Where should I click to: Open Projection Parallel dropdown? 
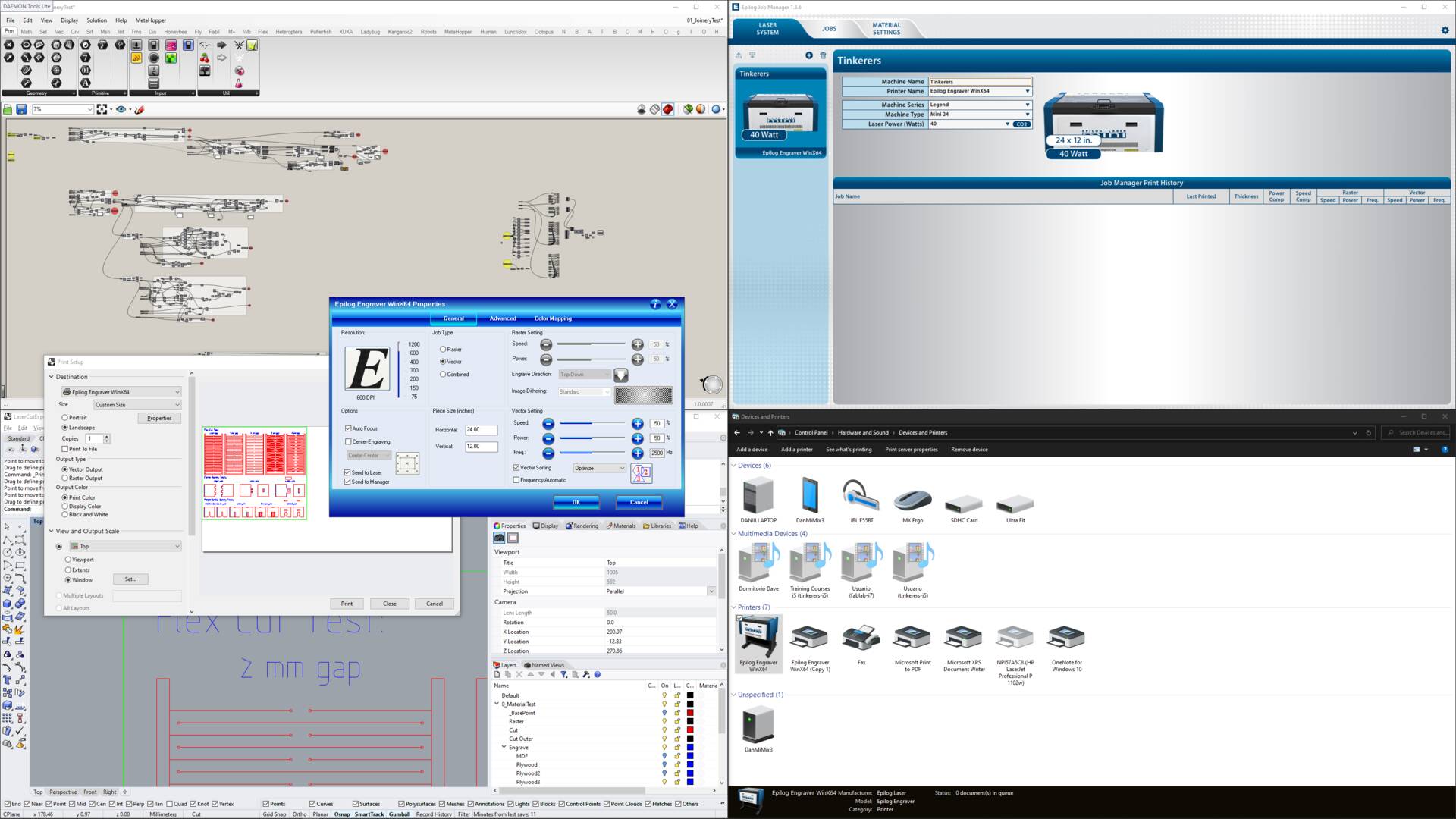711,591
